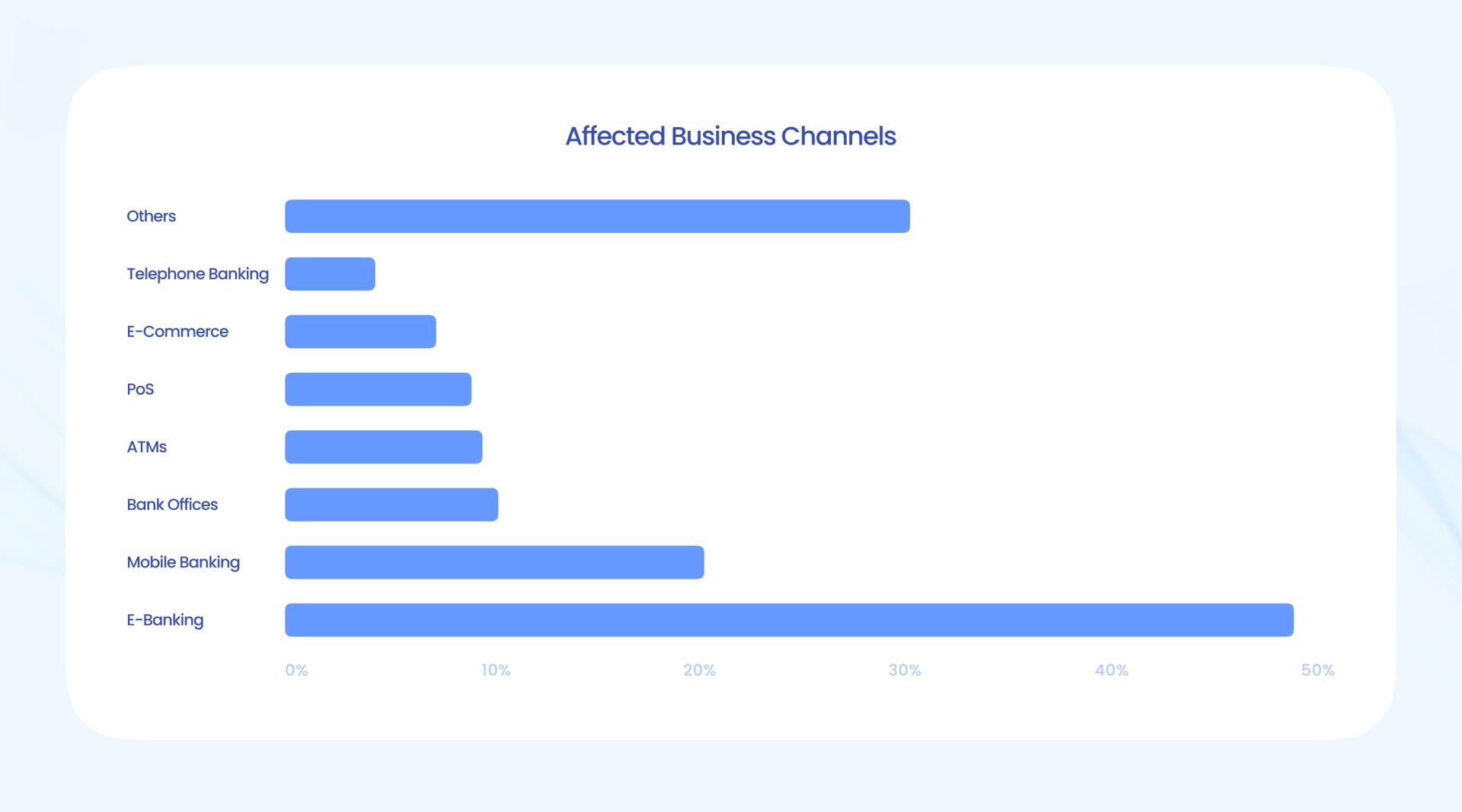Select the Bank Offices bar

click(391, 505)
